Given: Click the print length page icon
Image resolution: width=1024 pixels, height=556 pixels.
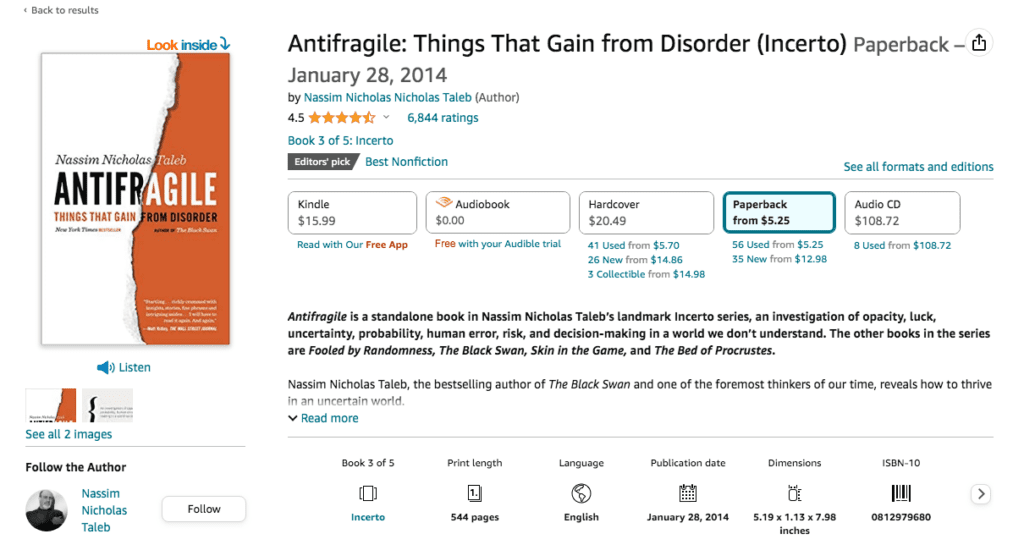Looking at the screenshot, I should [475, 493].
